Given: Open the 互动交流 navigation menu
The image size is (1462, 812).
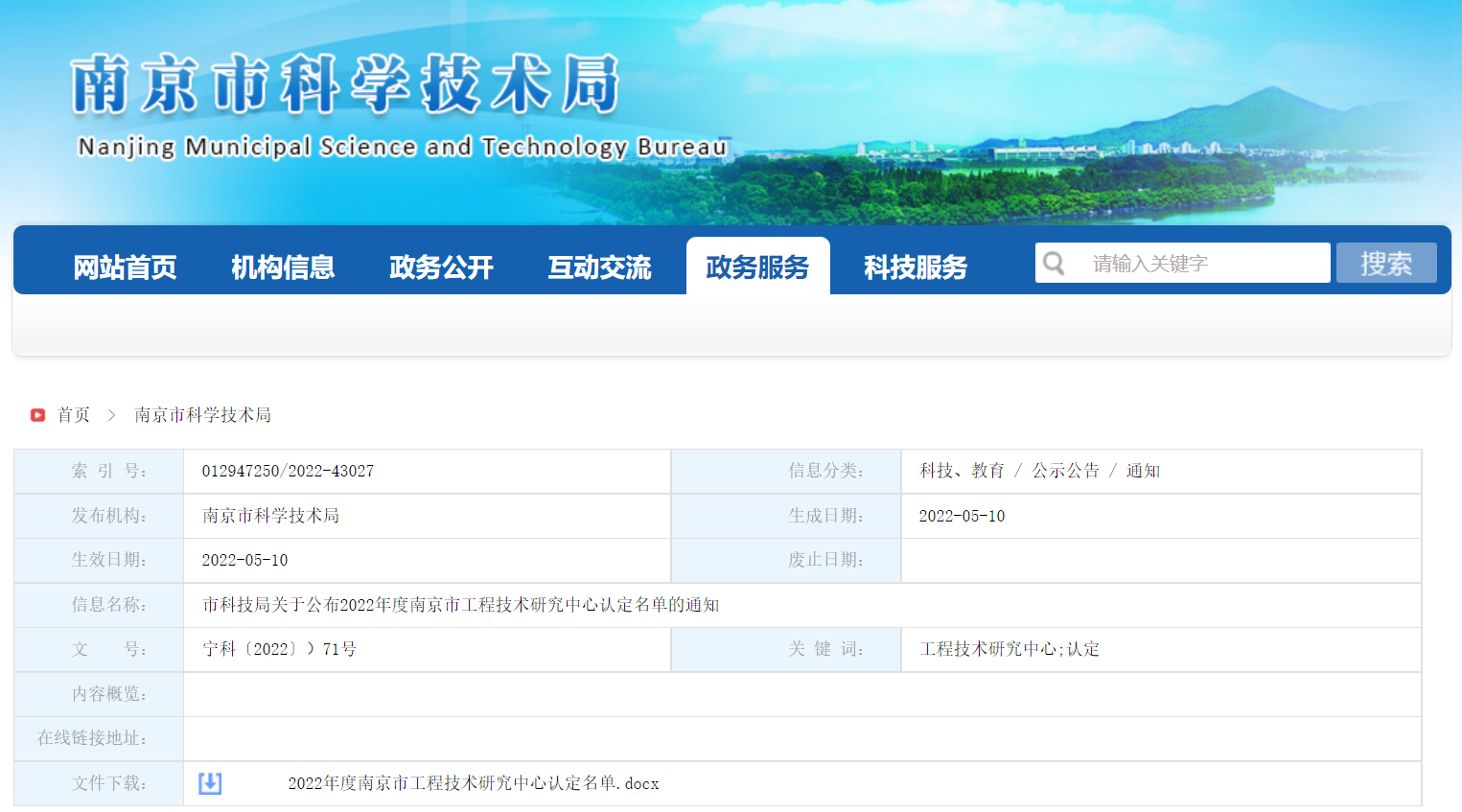Looking at the screenshot, I should point(599,267).
